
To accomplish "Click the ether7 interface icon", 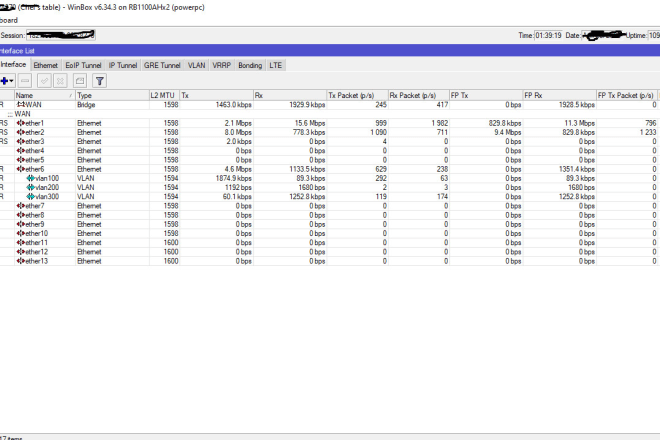I will [x=21, y=206].
